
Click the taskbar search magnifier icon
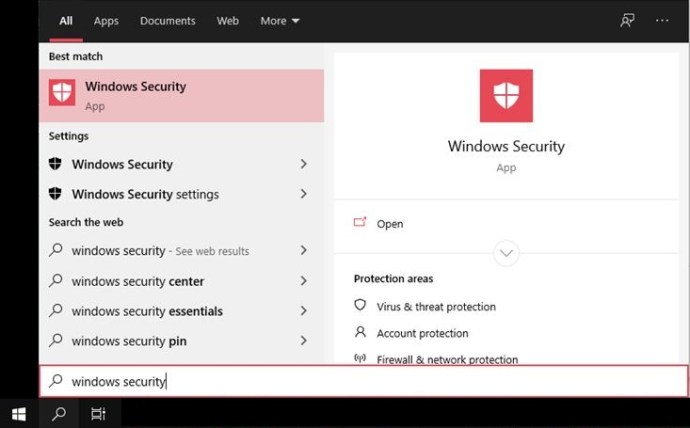tap(59, 413)
